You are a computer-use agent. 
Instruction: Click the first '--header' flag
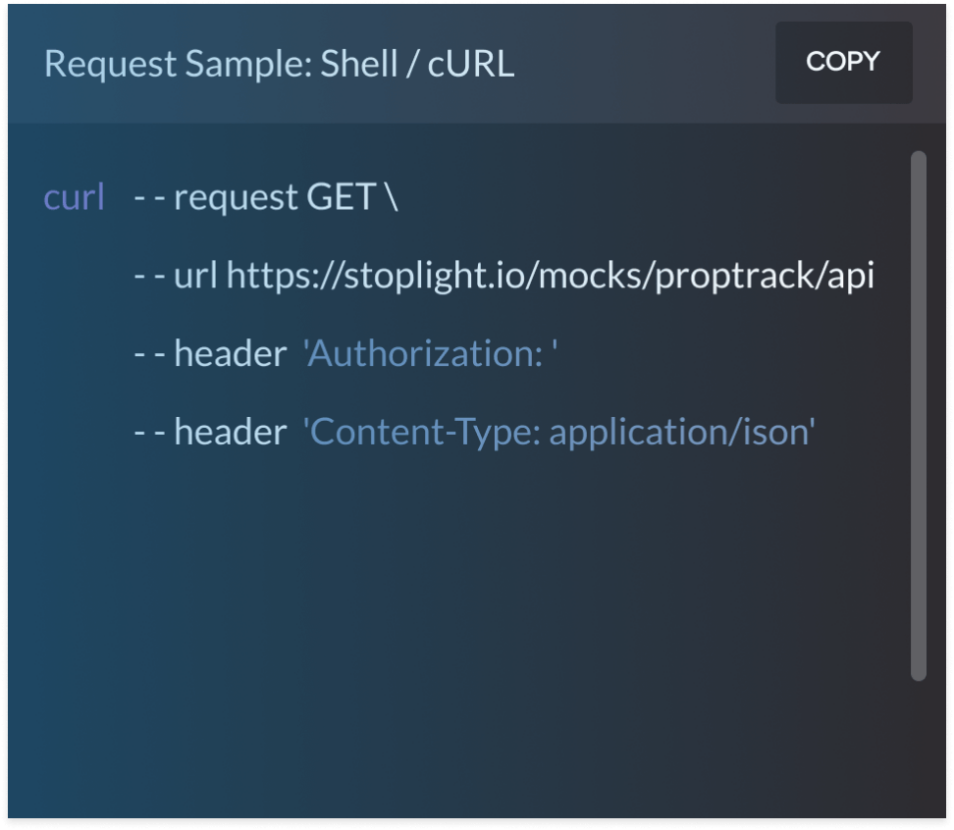click(x=210, y=354)
